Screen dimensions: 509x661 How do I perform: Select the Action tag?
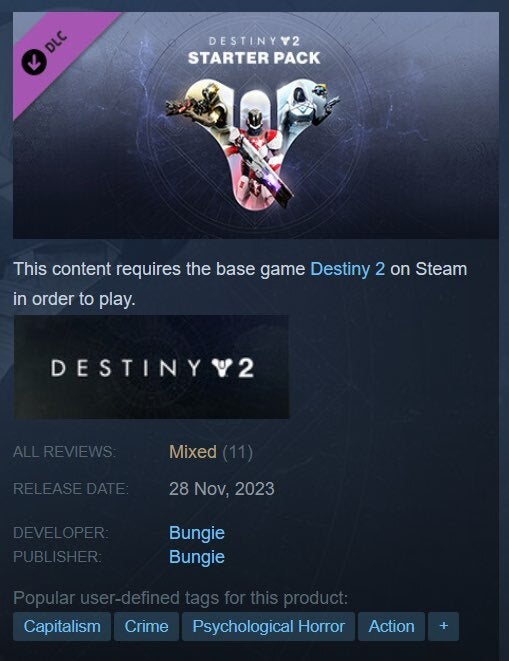click(x=391, y=626)
